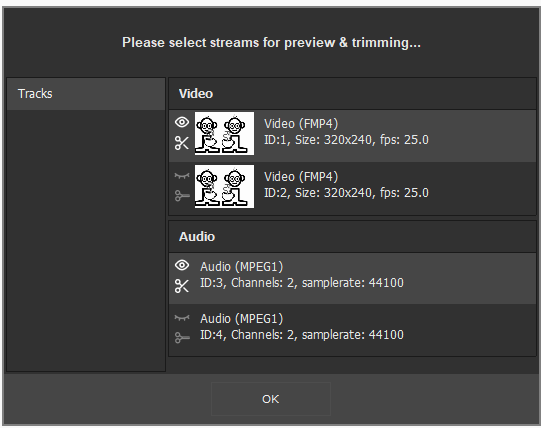Viewport: 541px width, 428px height.
Task: Enable trimming scissors icon for Audio ID:4
Action: [182, 338]
